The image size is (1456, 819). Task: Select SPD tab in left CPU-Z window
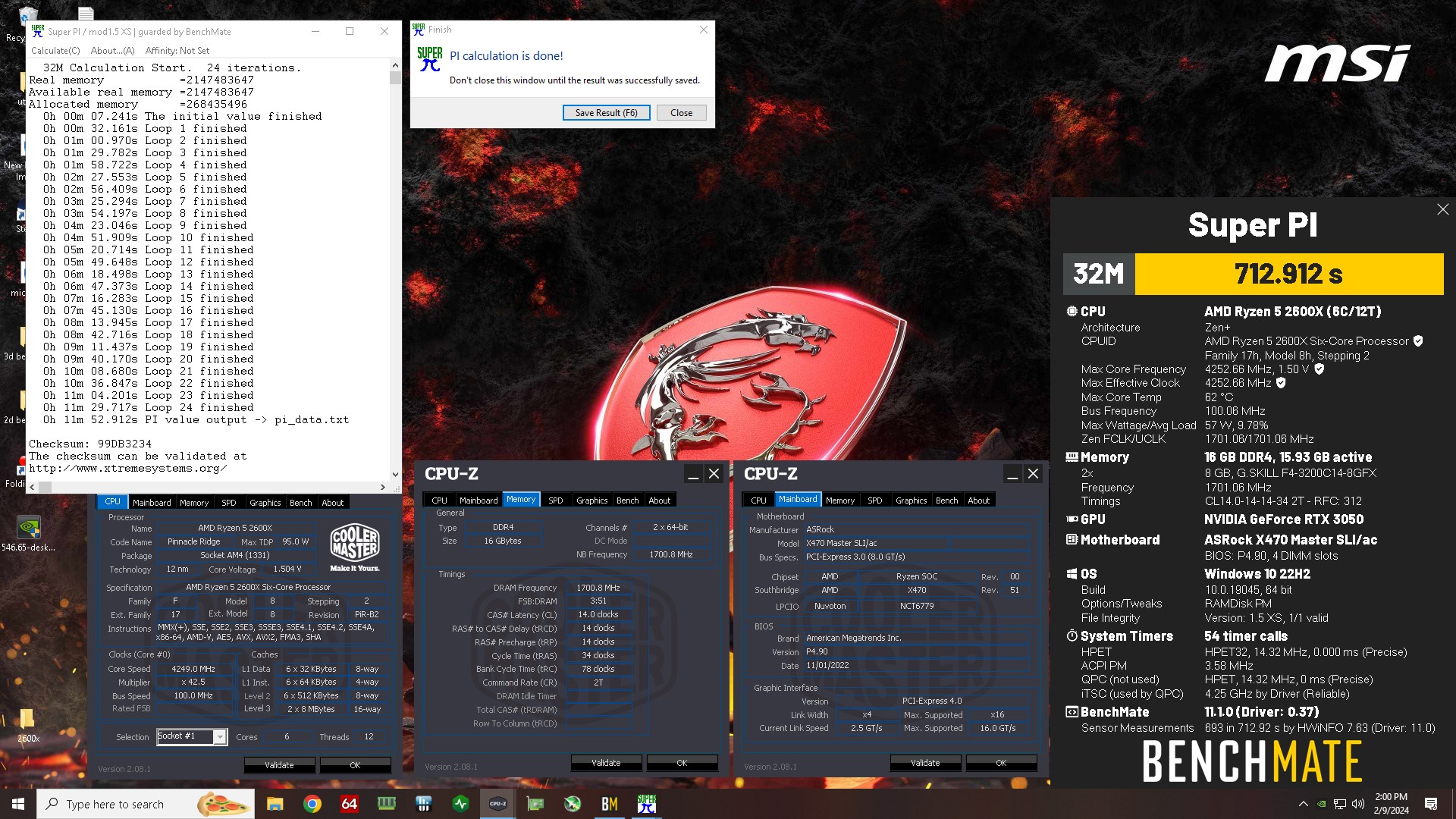pos(229,503)
